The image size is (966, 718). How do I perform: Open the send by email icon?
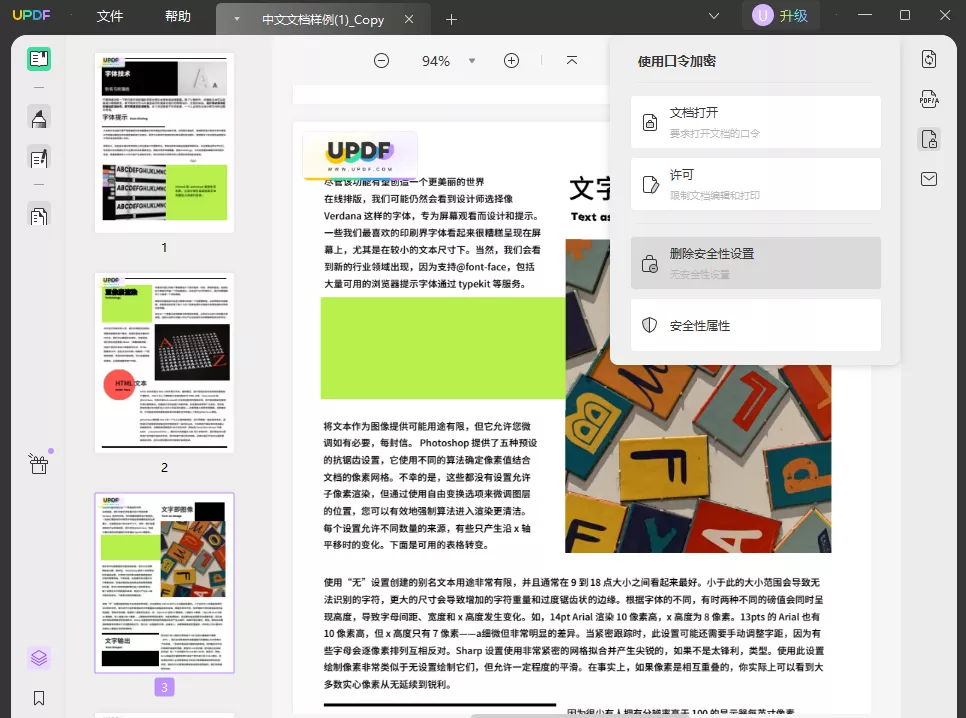coord(929,179)
